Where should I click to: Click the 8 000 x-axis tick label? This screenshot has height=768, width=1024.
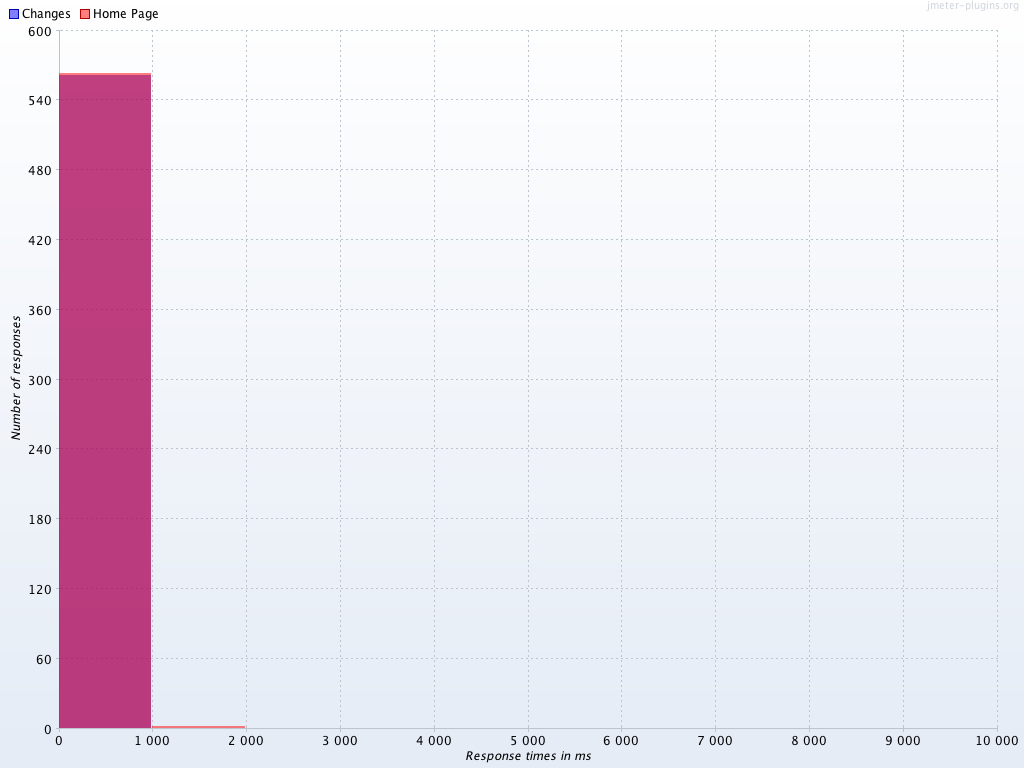[809, 740]
